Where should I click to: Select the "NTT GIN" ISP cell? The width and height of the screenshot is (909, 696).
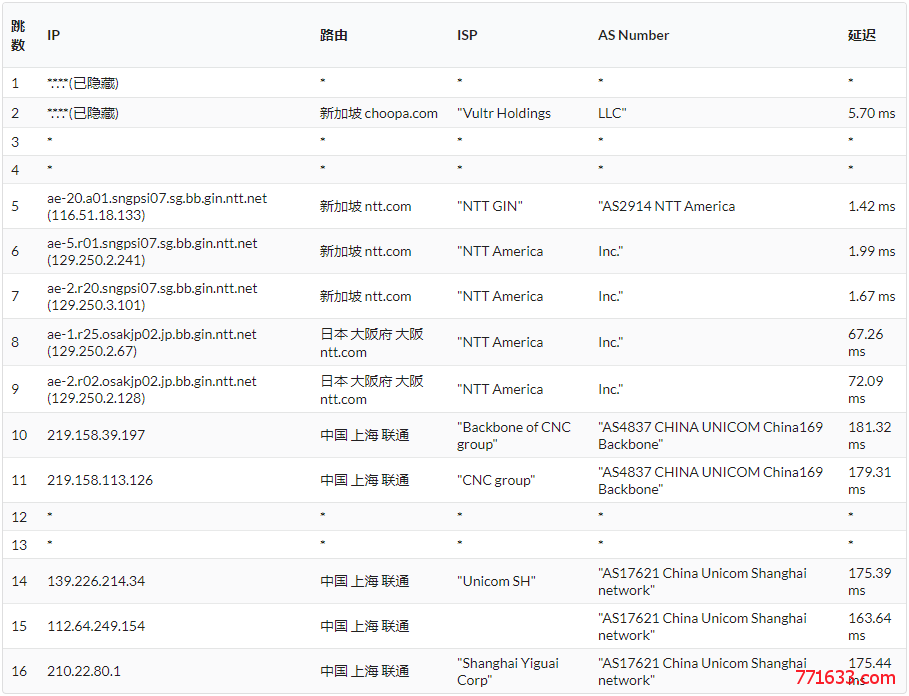pyautogui.click(x=490, y=206)
